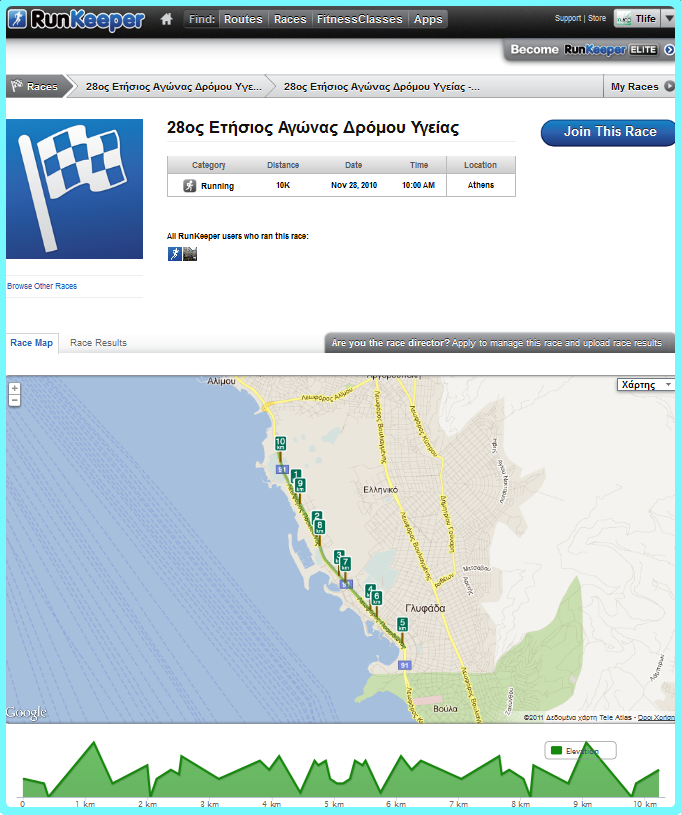Viewport: 681px width, 815px height.
Task: Click the 10K distance value
Action: pos(283,185)
